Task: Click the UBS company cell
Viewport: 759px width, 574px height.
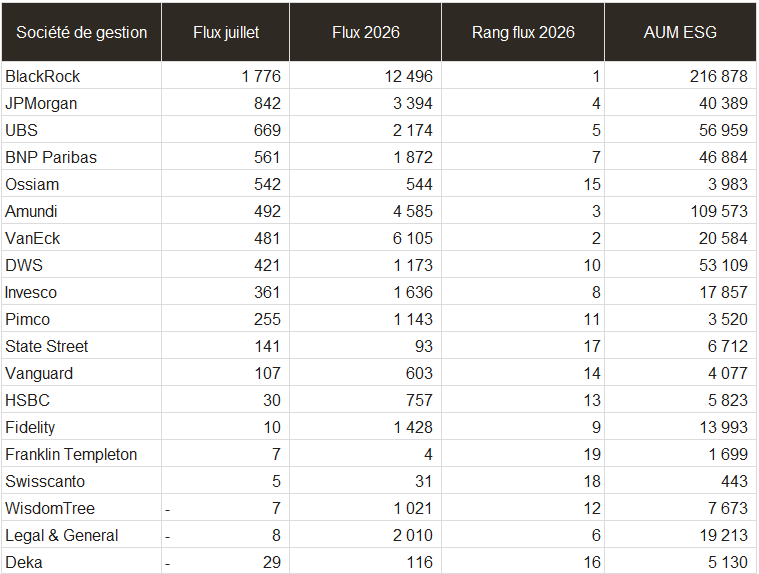Action: tap(81, 130)
